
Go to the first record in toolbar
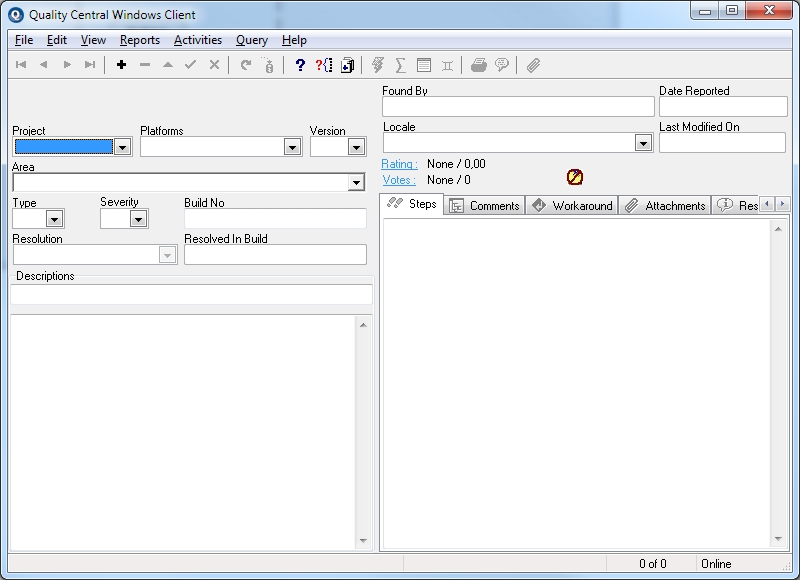point(21,65)
